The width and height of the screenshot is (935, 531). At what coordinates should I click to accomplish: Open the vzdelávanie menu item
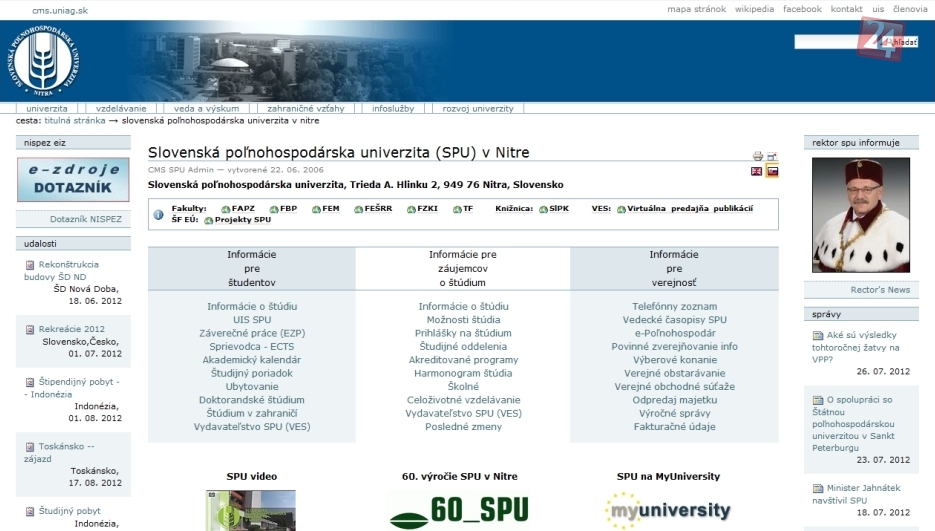pyautogui.click(x=121, y=108)
